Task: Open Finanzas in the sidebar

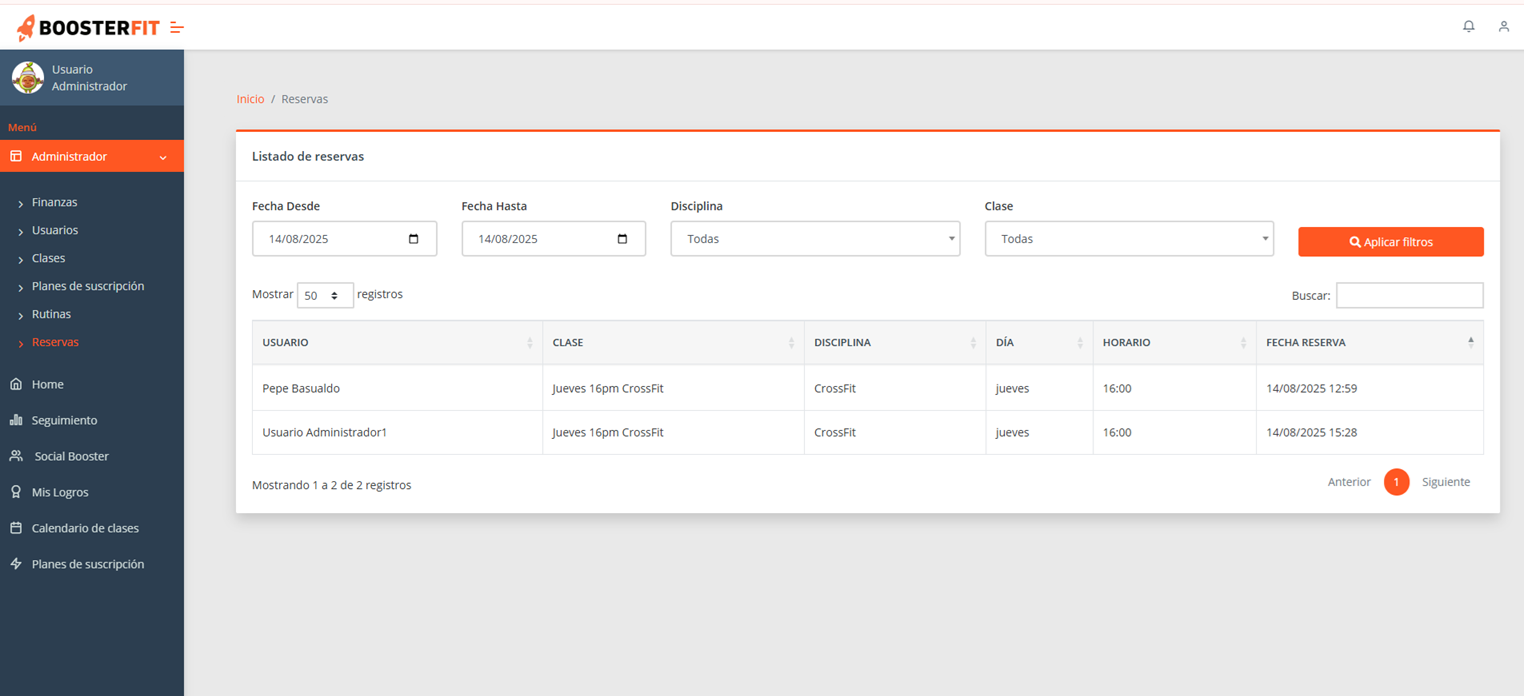Action: coord(54,202)
